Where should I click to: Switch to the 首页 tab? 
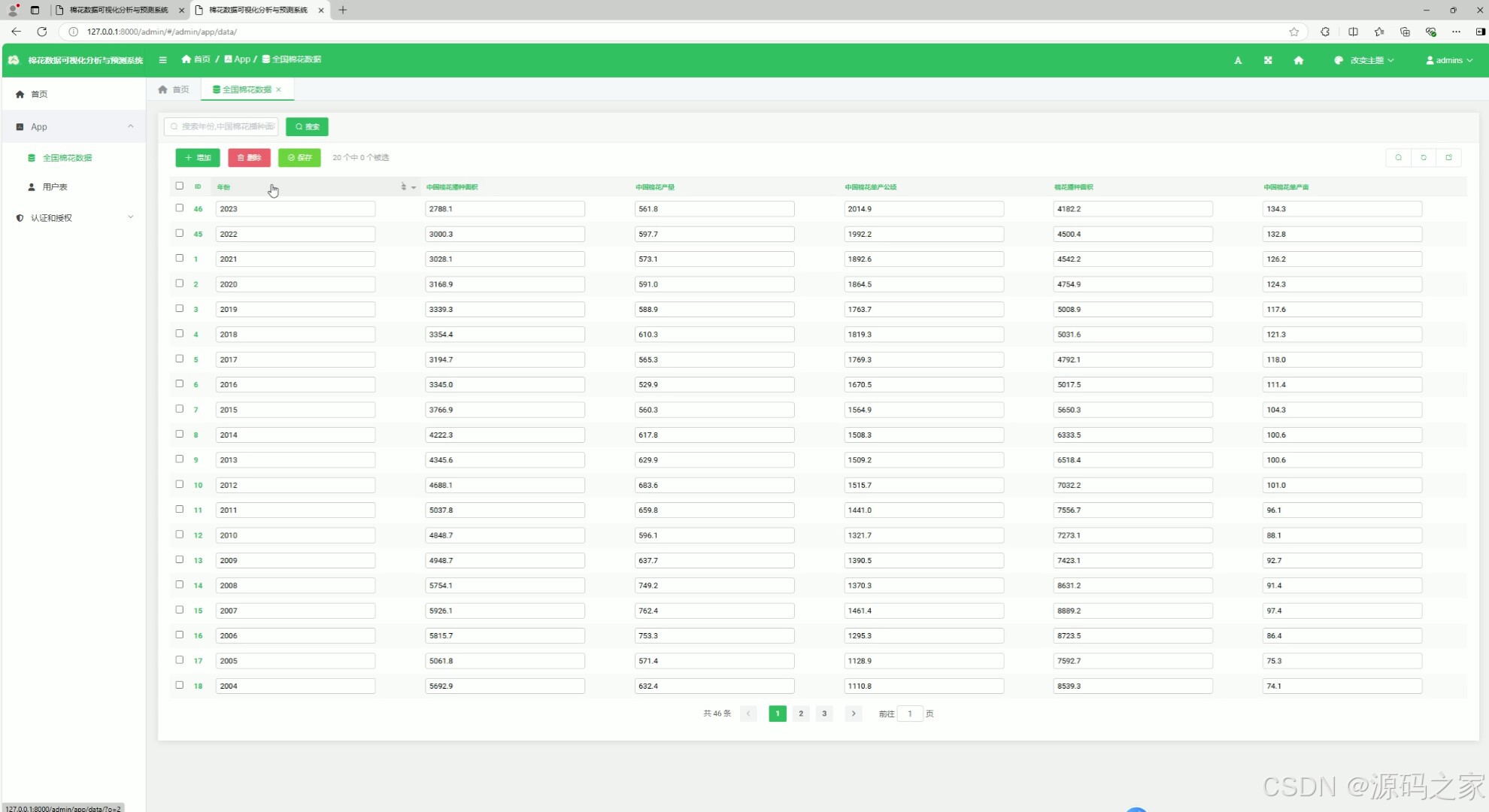coord(174,89)
